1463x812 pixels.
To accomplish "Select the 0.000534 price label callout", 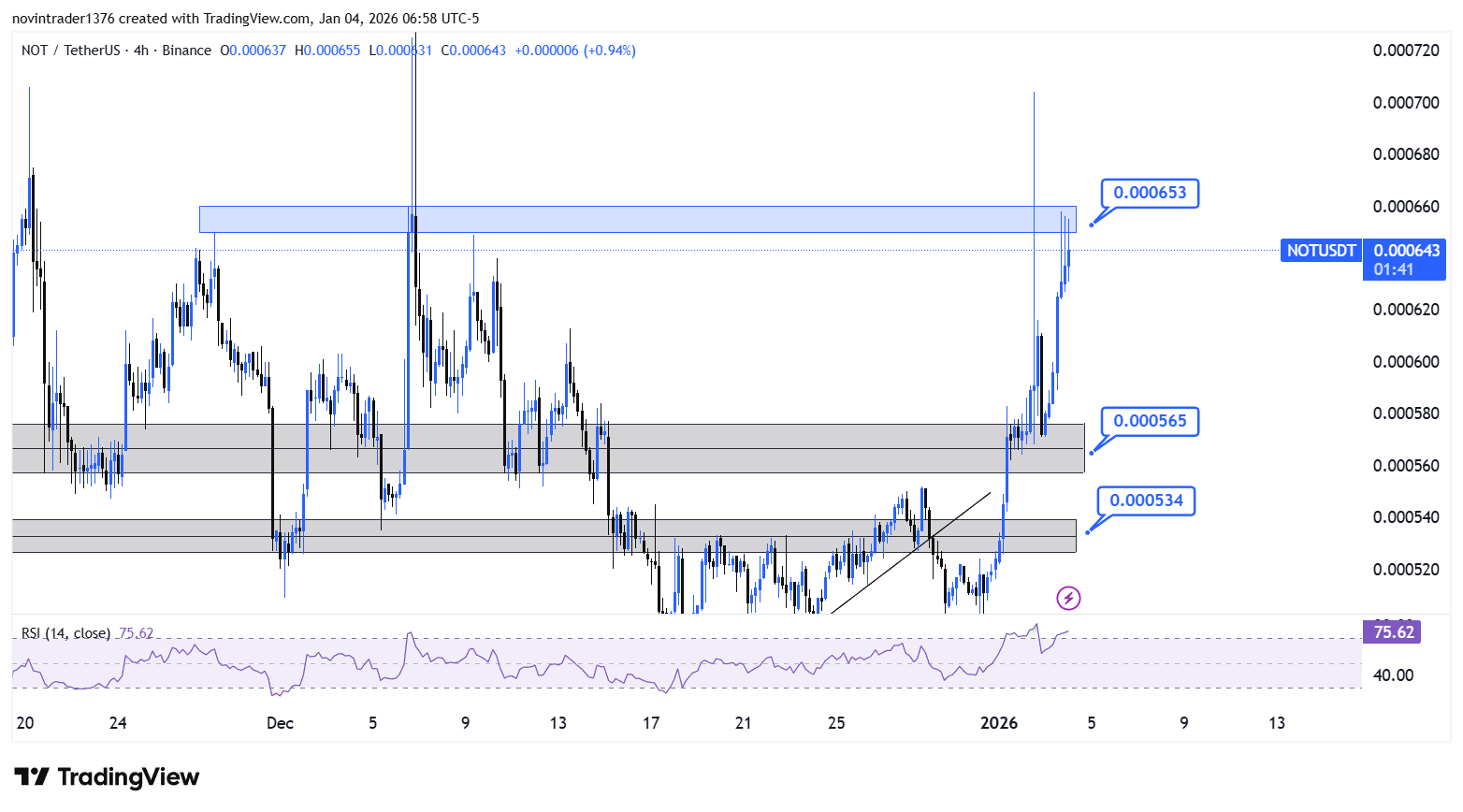I will [x=1146, y=500].
